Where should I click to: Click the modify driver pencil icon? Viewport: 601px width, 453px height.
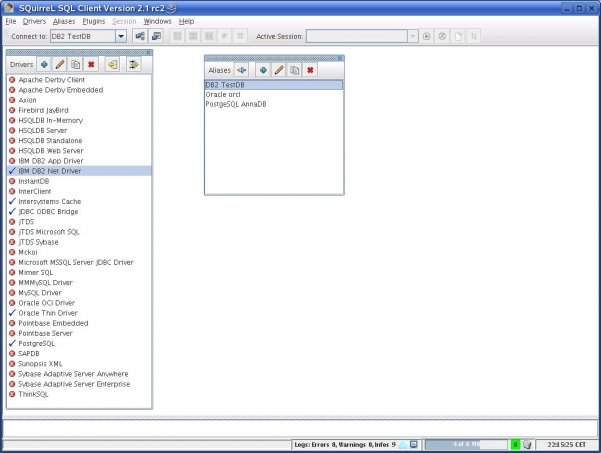(x=60, y=64)
